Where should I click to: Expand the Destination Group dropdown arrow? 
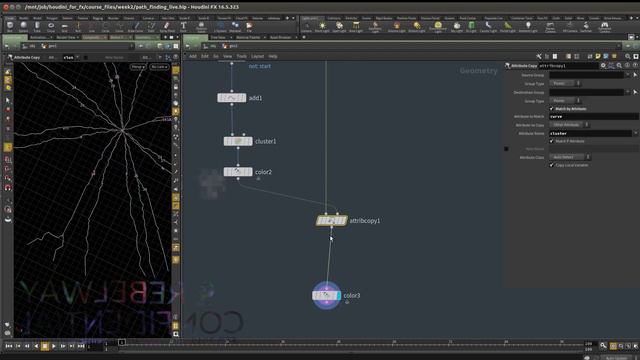628,92
